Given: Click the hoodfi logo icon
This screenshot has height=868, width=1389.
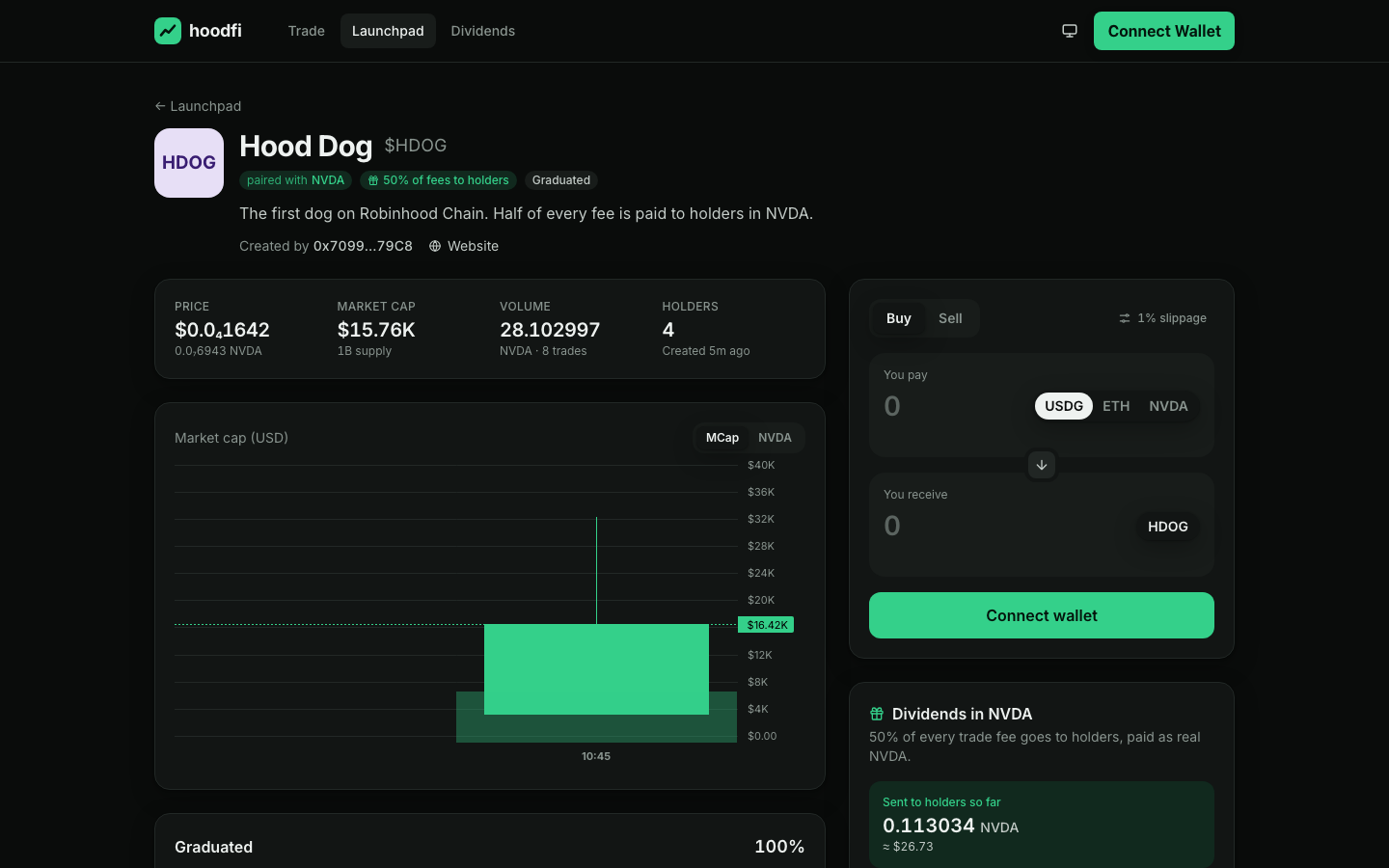Looking at the screenshot, I should [x=168, y=31].
